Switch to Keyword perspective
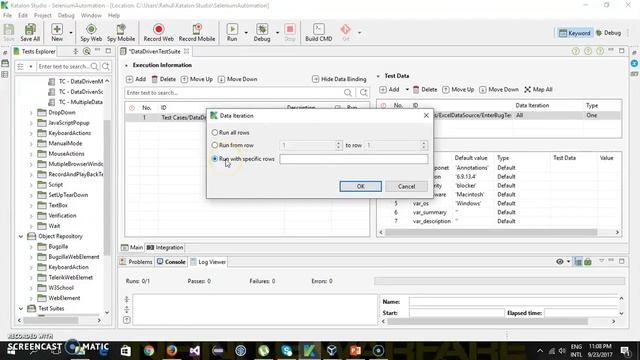This screenshot has height=360, width=640. point(575,33)
